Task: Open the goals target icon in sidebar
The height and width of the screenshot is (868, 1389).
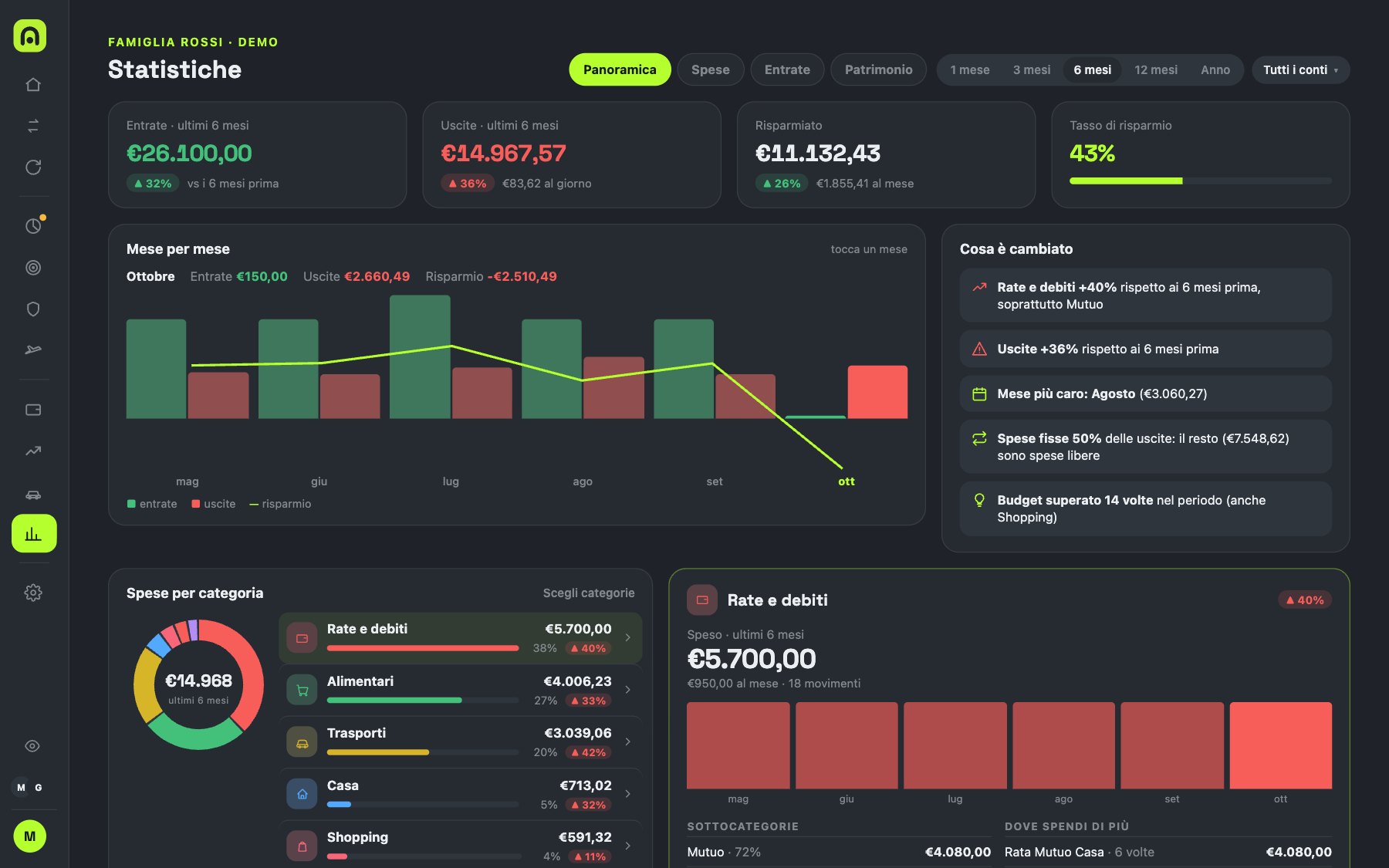Action: point(33,268)
